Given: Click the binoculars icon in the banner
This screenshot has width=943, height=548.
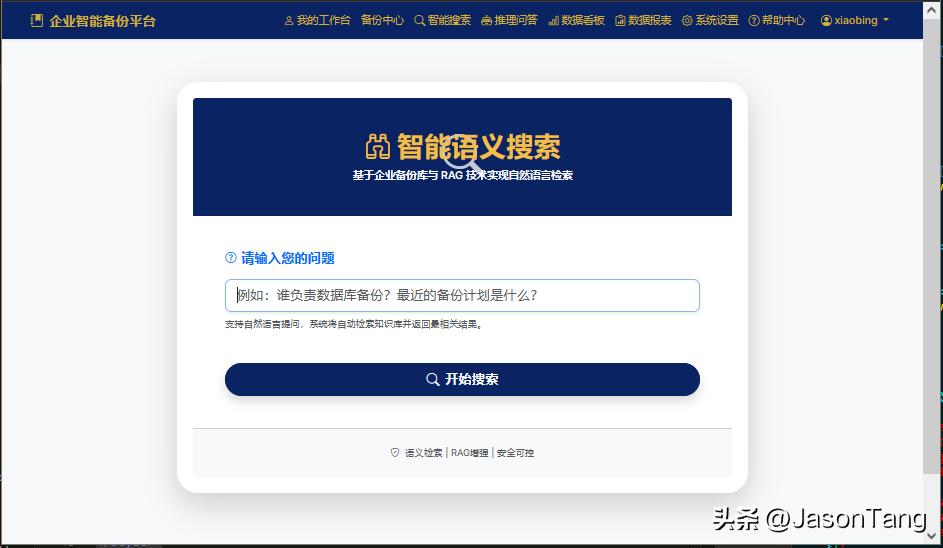Looking at the screenshot, I should 378,147.
